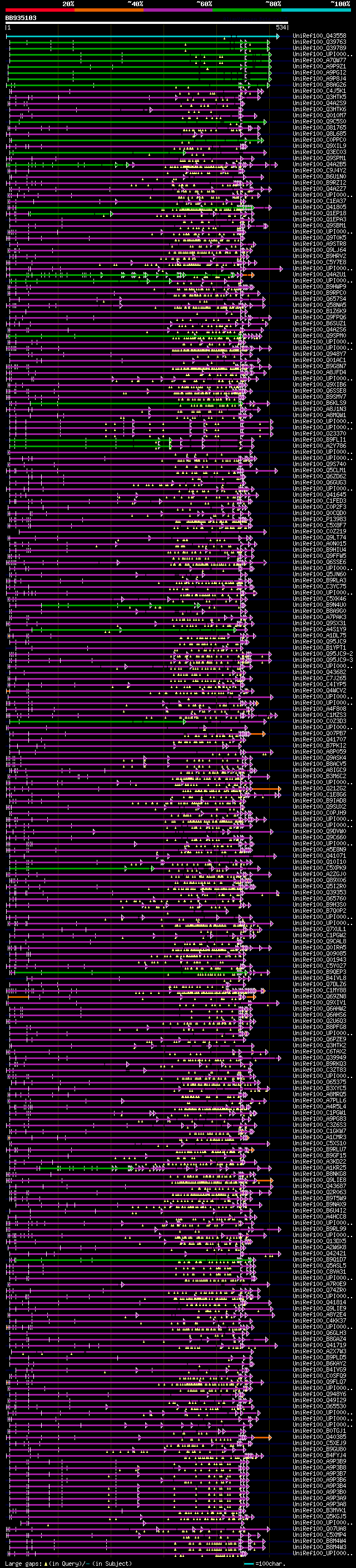Click the purple ~60% identity legend bar
This screenshot has width=356, height=1568.
179,11
